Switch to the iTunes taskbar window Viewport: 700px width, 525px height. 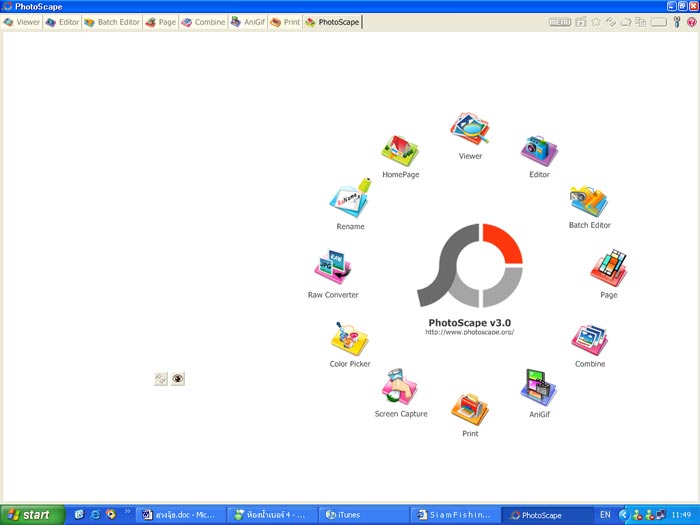pos(363,515)
